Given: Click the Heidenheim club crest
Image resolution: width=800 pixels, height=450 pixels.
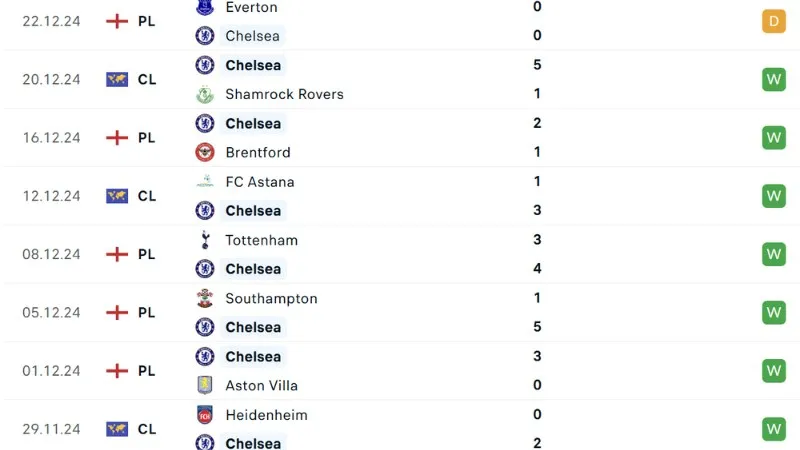Looking at the screenshot, I should (205, 414).
